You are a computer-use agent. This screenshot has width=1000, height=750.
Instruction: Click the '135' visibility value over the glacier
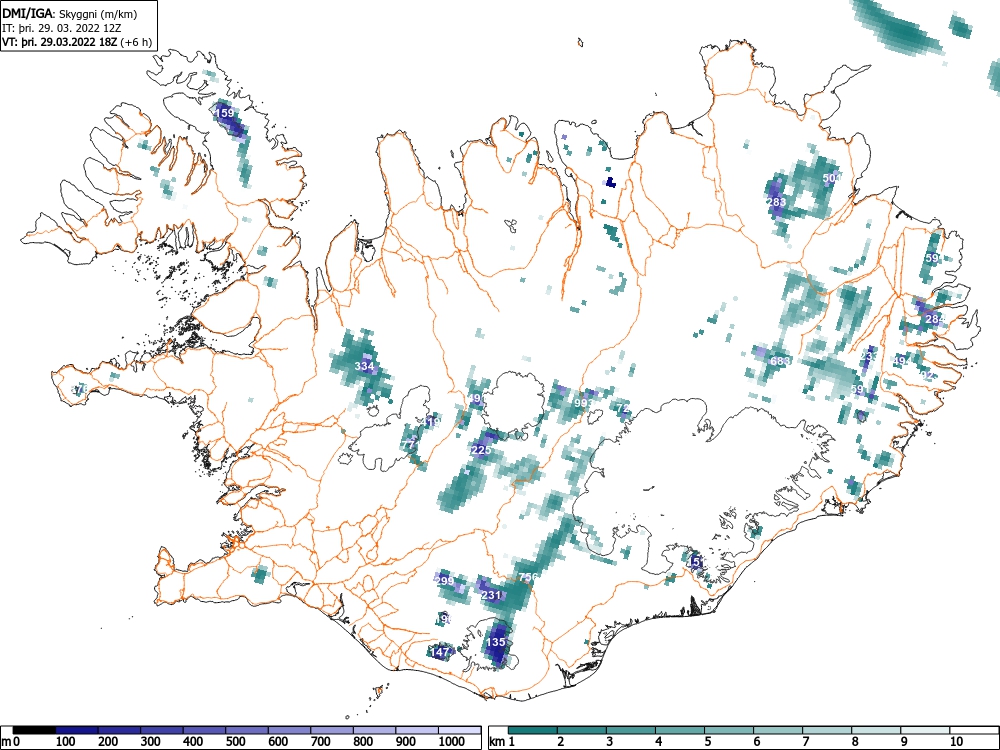pyautogui.click(x=496, y=642)
